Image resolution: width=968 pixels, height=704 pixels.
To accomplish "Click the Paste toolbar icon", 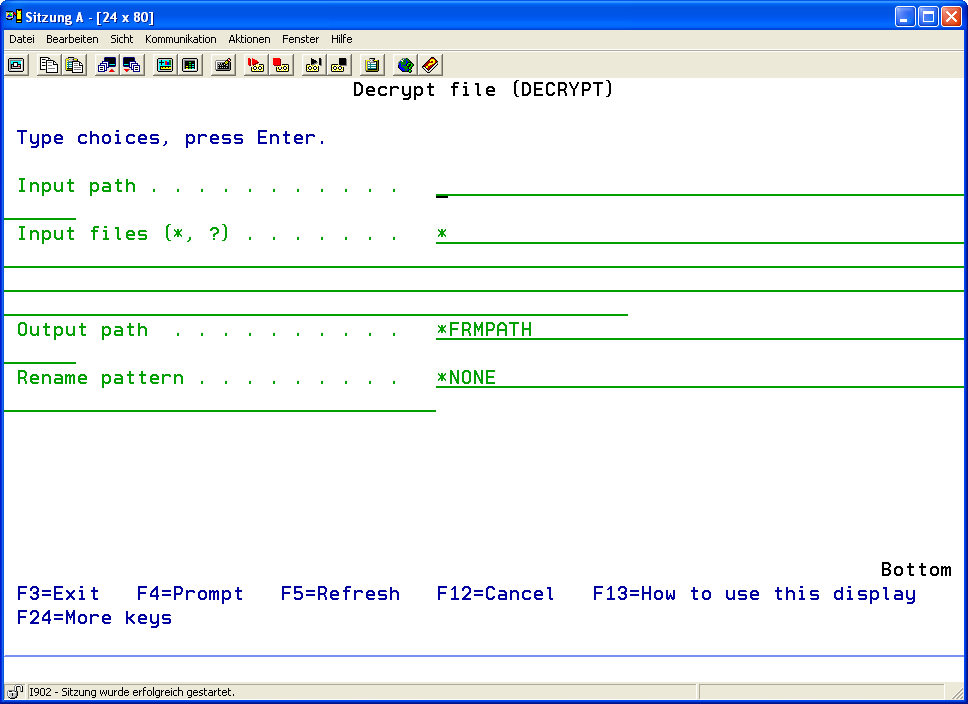I will point(74,65).
